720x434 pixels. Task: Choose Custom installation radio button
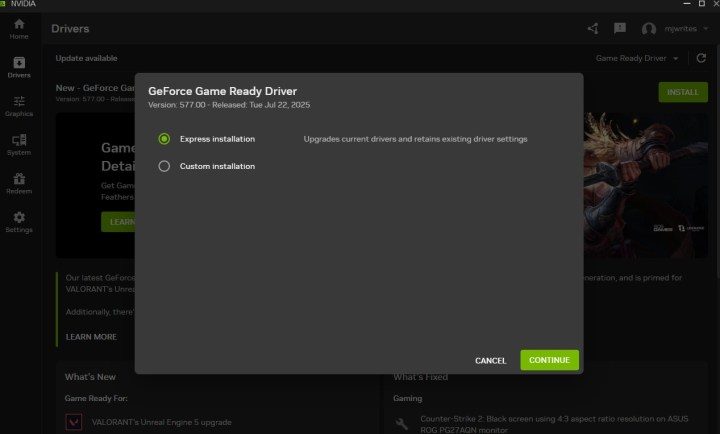[164, 166]
